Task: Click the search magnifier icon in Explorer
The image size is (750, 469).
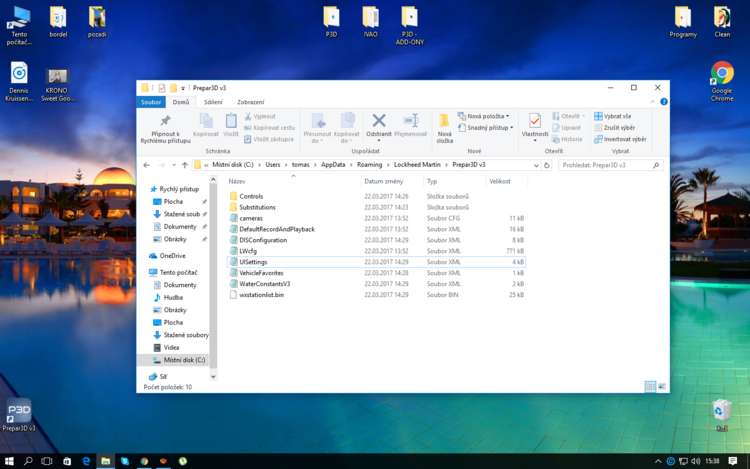Action: pyautogui.click(x=656, y=165)
